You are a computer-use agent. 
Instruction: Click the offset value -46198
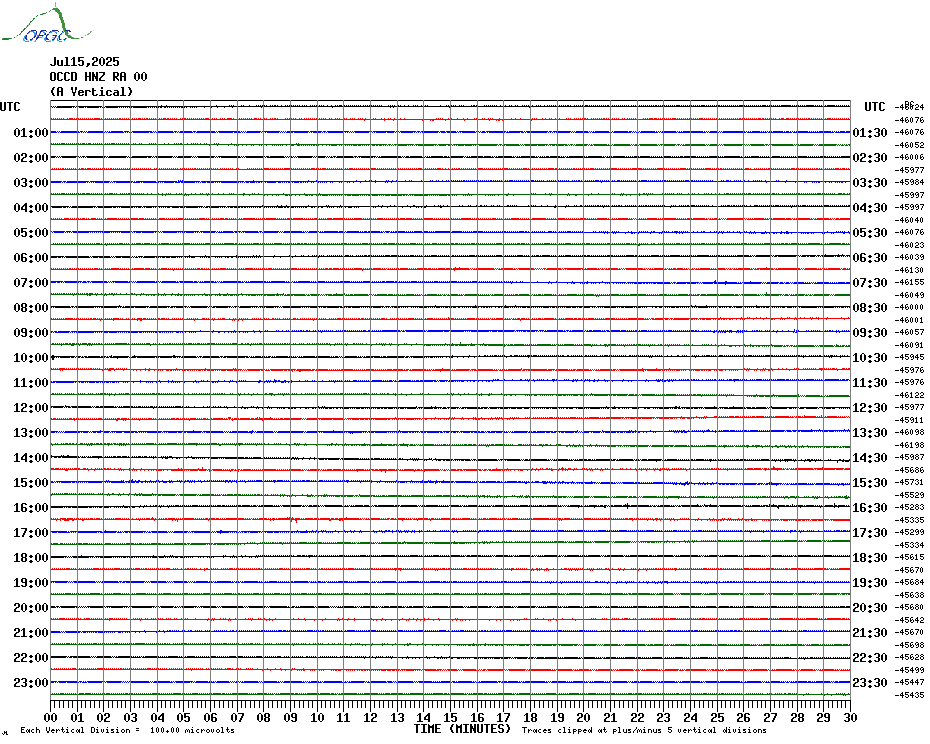click(x=909, y=445)
